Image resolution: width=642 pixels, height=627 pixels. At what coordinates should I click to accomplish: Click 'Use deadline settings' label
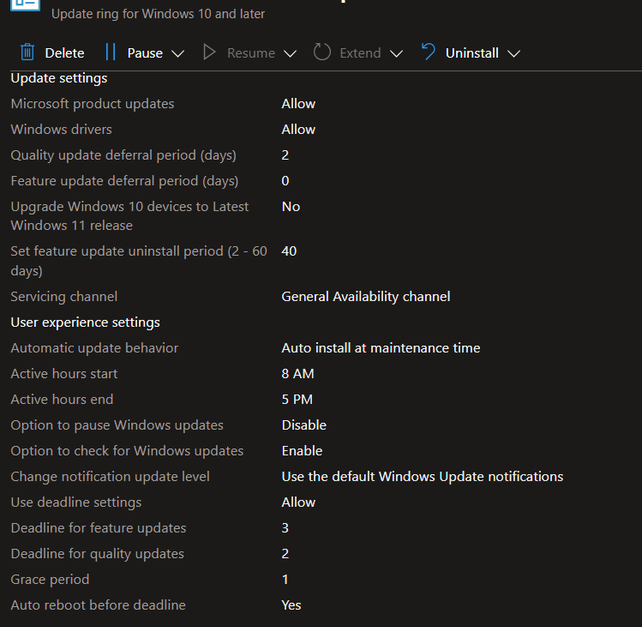coord(76,503)
